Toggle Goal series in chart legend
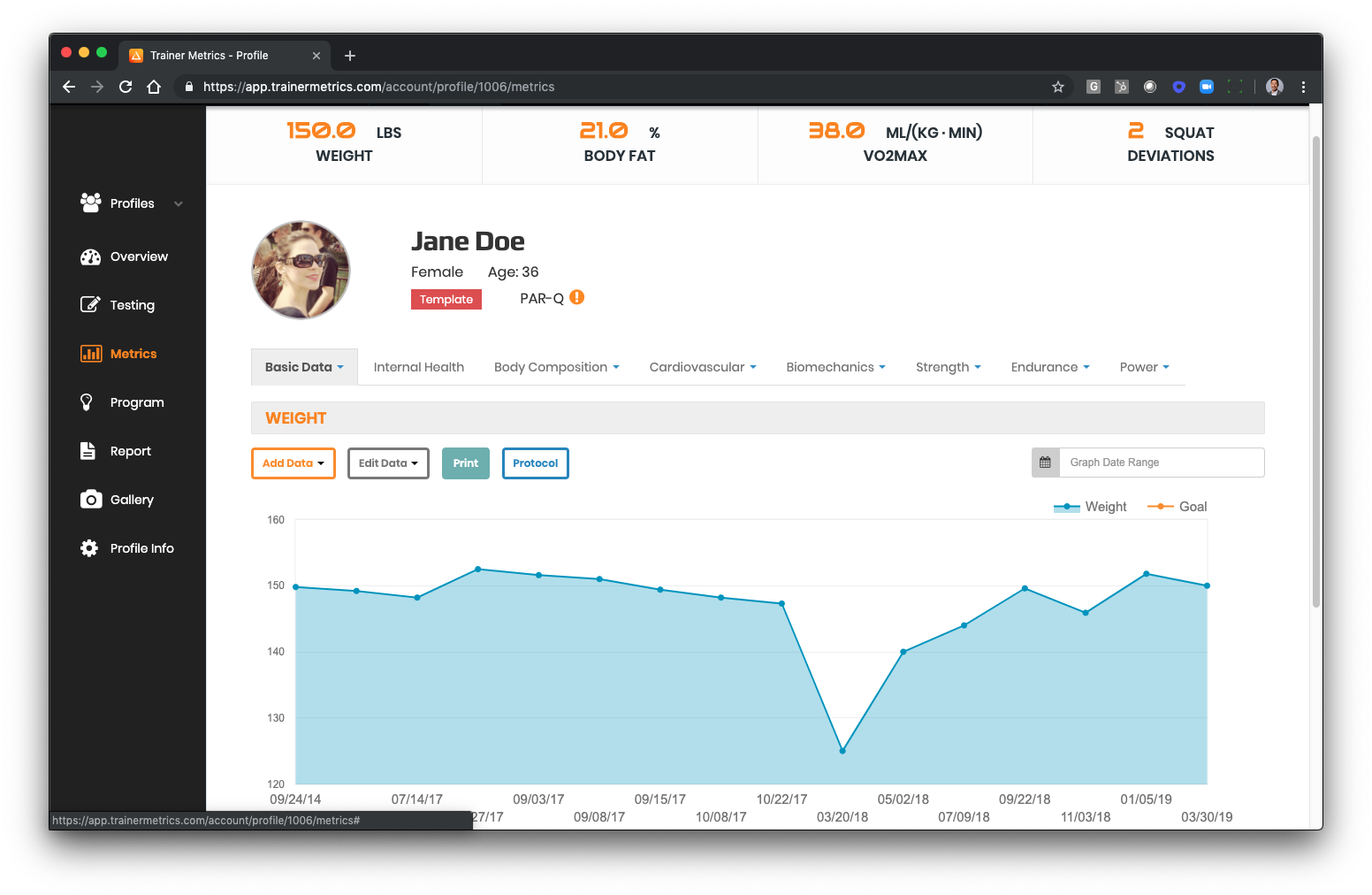This screenshot has width=1372, height=895. click(x=1177, y=507)
